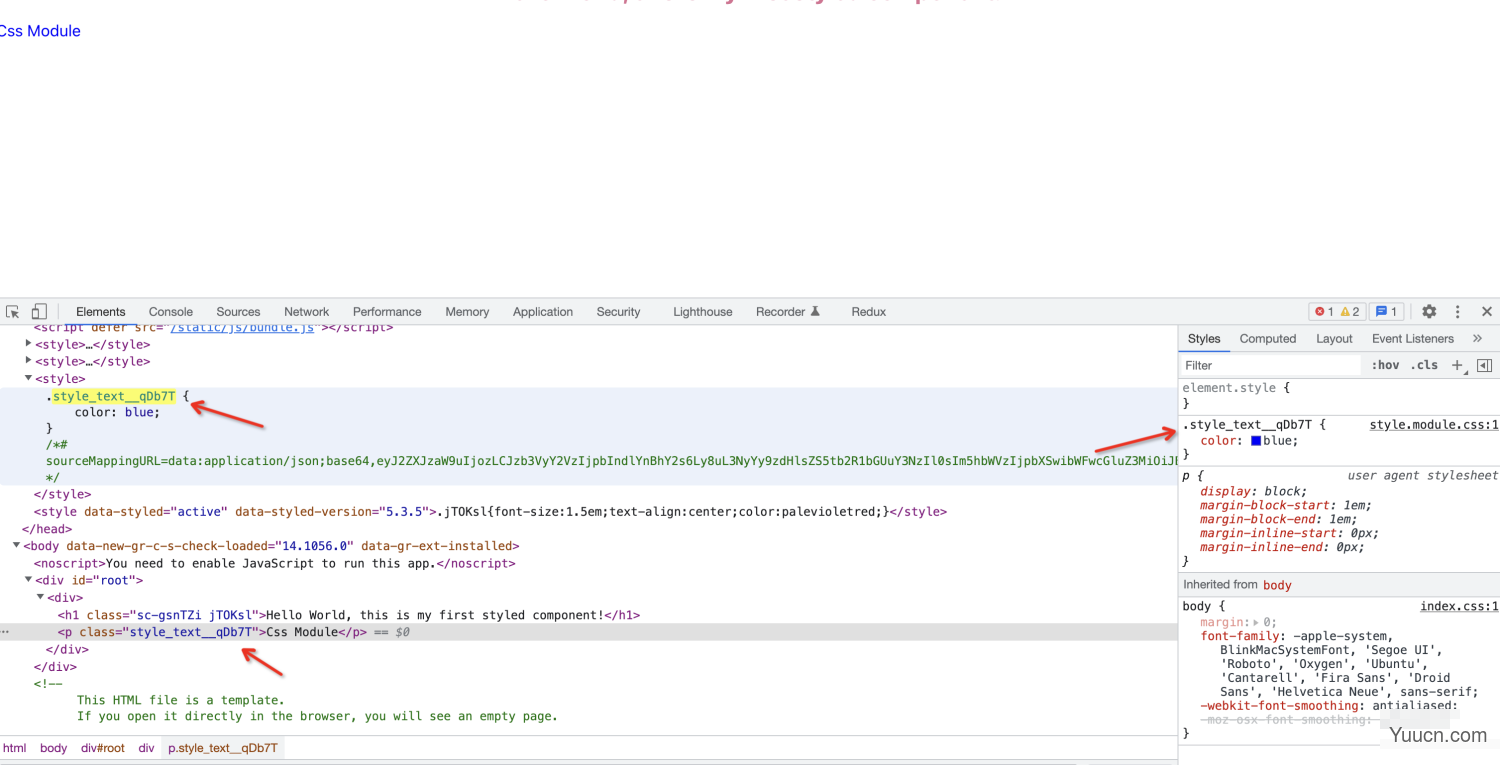Open the Event Listeners sub-tab
The height and width of the screenshot is (765, 1500).
tap(1413, 339)
